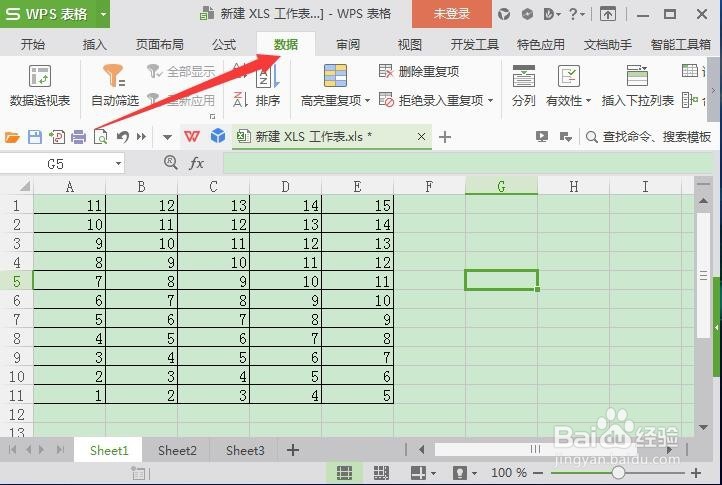Switch to Sheet2 tab

[x=177, y=450]
